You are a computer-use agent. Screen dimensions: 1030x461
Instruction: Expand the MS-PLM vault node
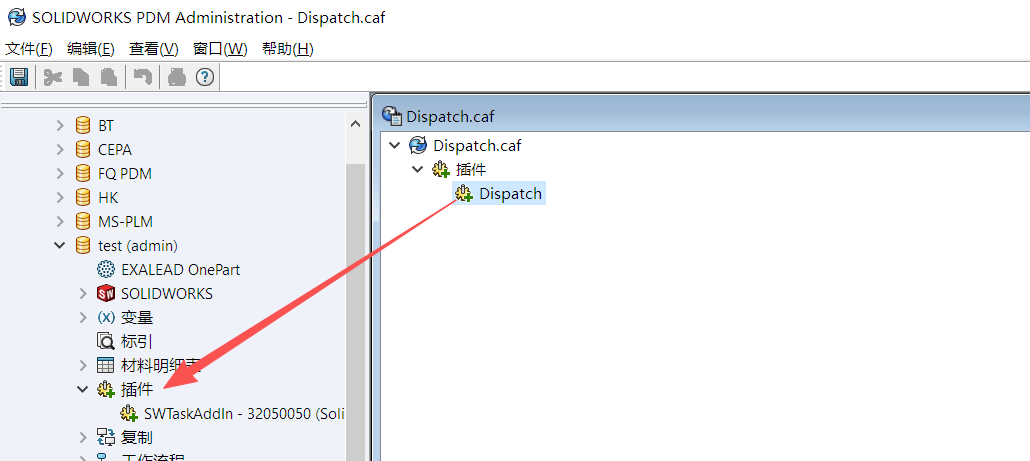coord(60,221)
